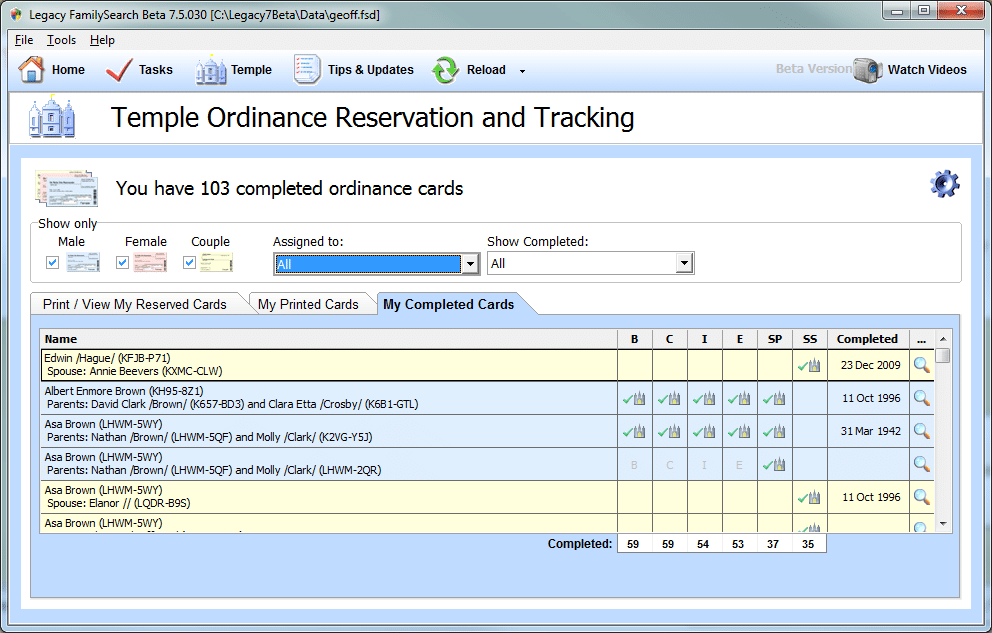This screenshot has height=633, width=992.
Task: Switch to My Printed Cards tab
Action: (x=308, y=304)
